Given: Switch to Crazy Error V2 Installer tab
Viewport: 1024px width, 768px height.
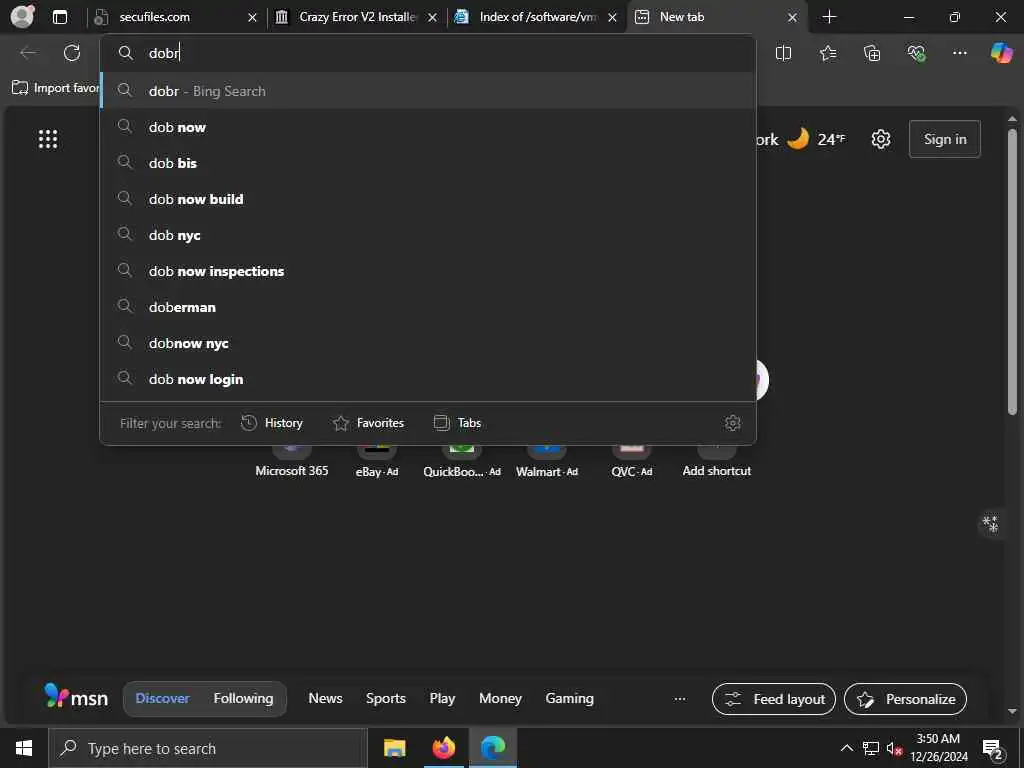Looking at the screenshot, I should [356, 17].
